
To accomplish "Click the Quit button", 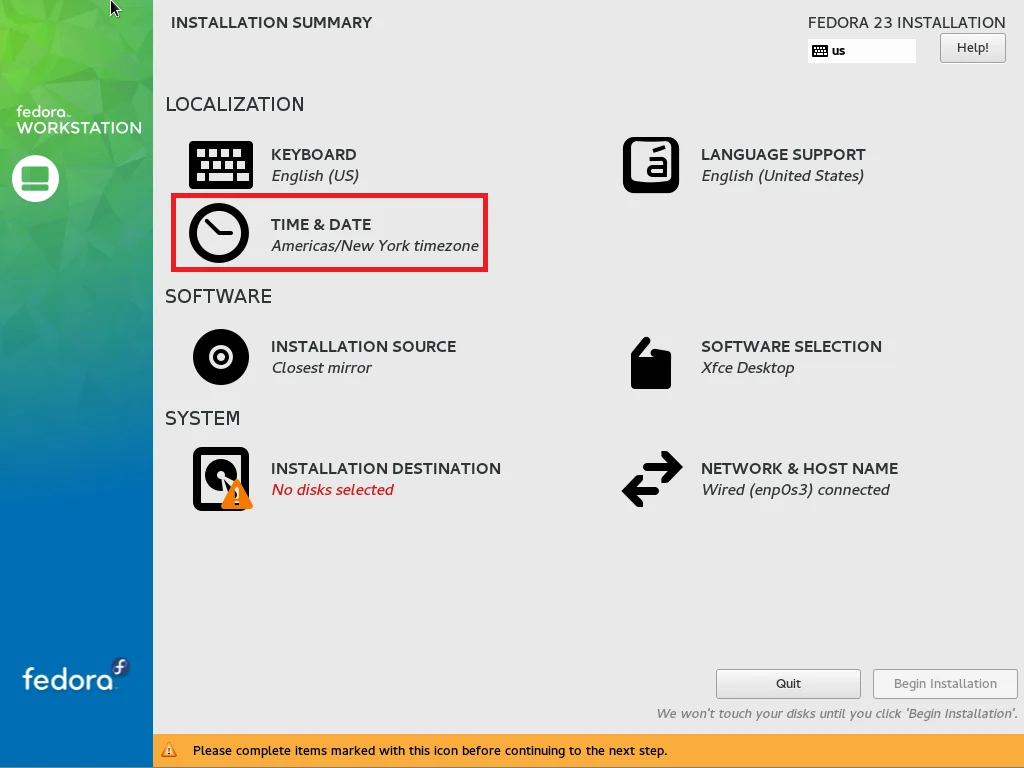I will click(788, 684).
